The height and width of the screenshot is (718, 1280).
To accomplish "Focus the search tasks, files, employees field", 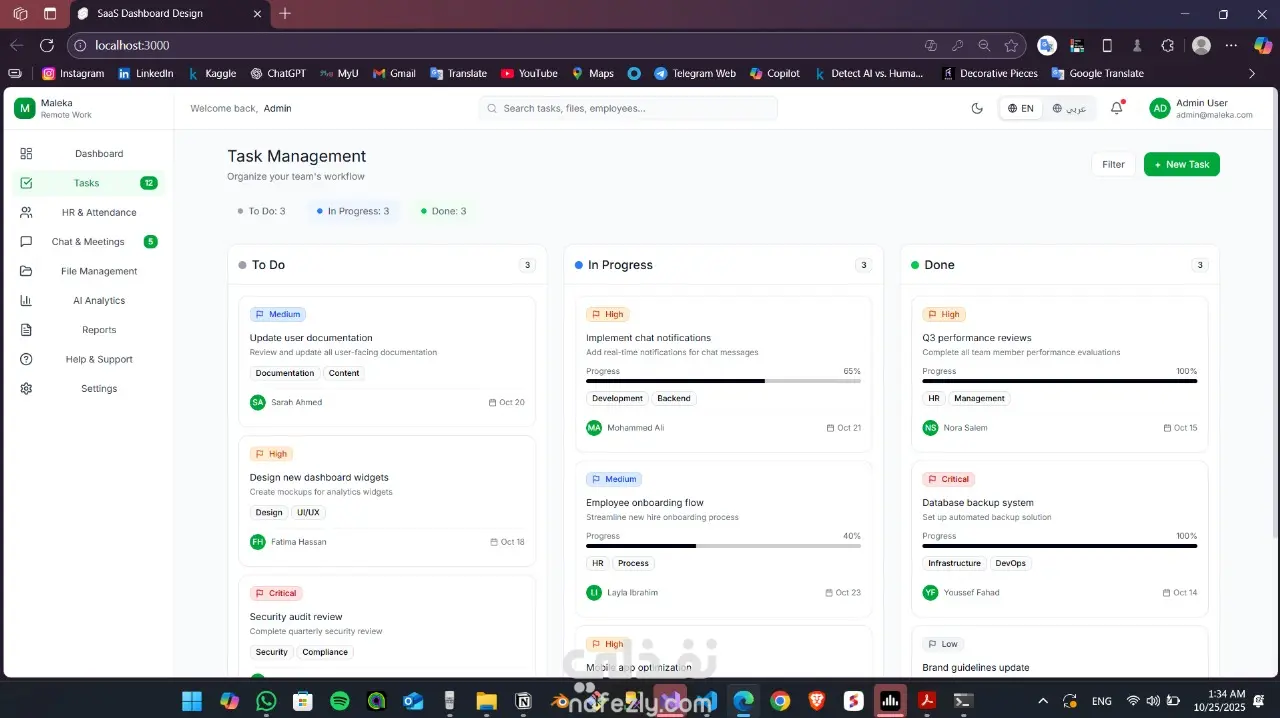I will 628,108.
